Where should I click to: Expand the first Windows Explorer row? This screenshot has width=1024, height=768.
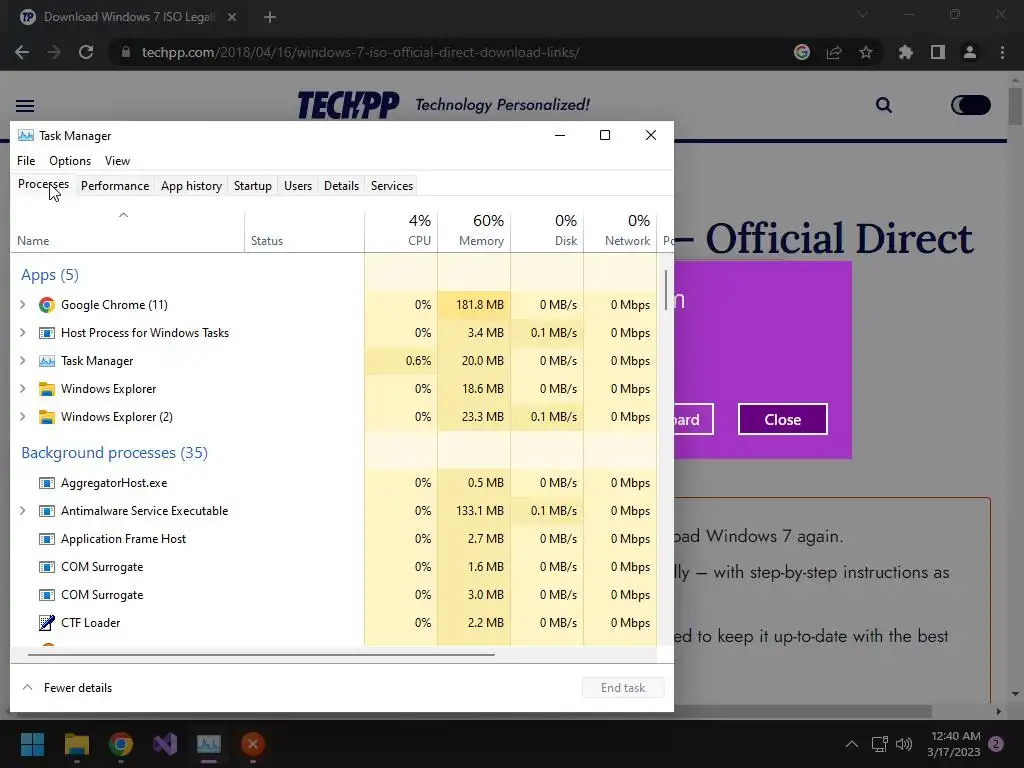[x=23, y=389]
